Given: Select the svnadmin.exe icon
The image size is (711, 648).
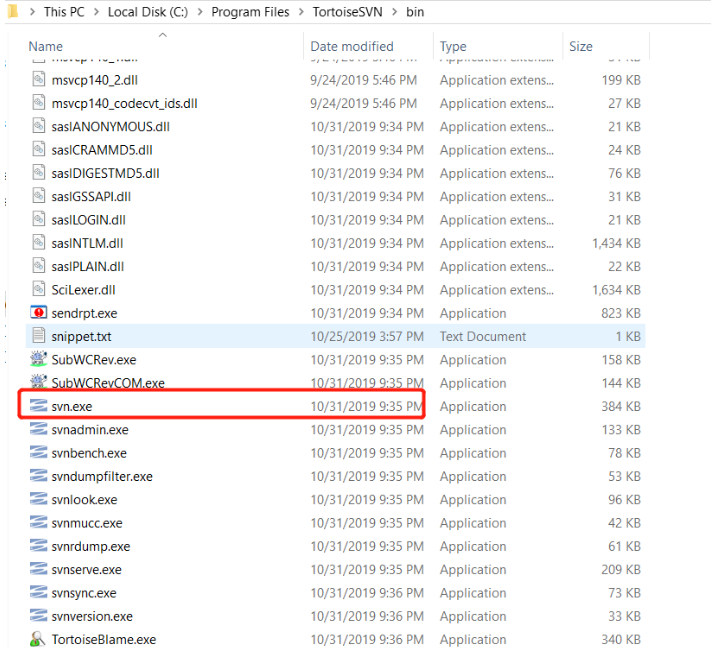Looking at the screenshot, I should pos(38,430).
